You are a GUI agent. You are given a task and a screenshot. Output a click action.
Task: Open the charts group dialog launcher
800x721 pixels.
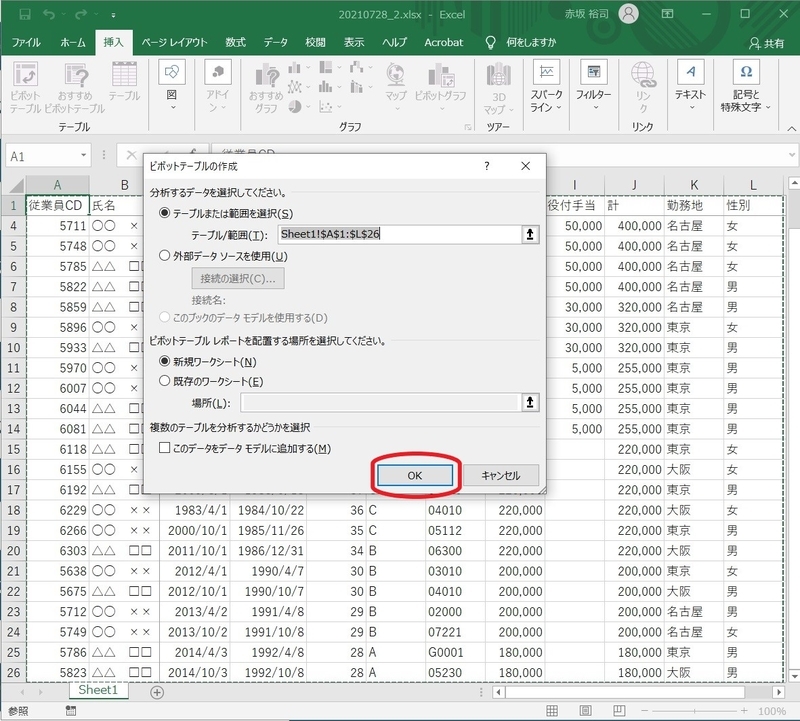pos(468,127)
